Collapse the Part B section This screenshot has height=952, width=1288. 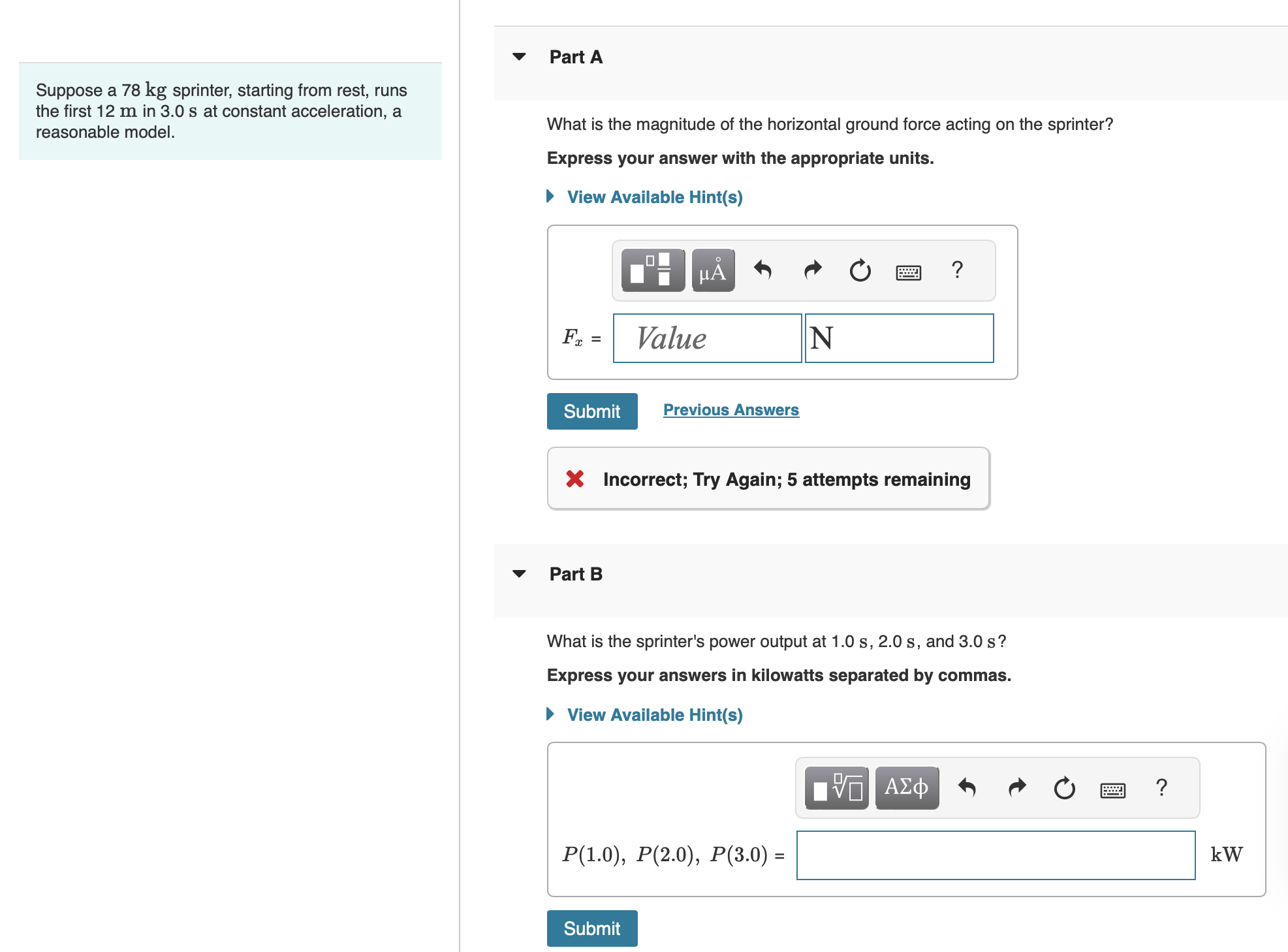pos(519,574)
